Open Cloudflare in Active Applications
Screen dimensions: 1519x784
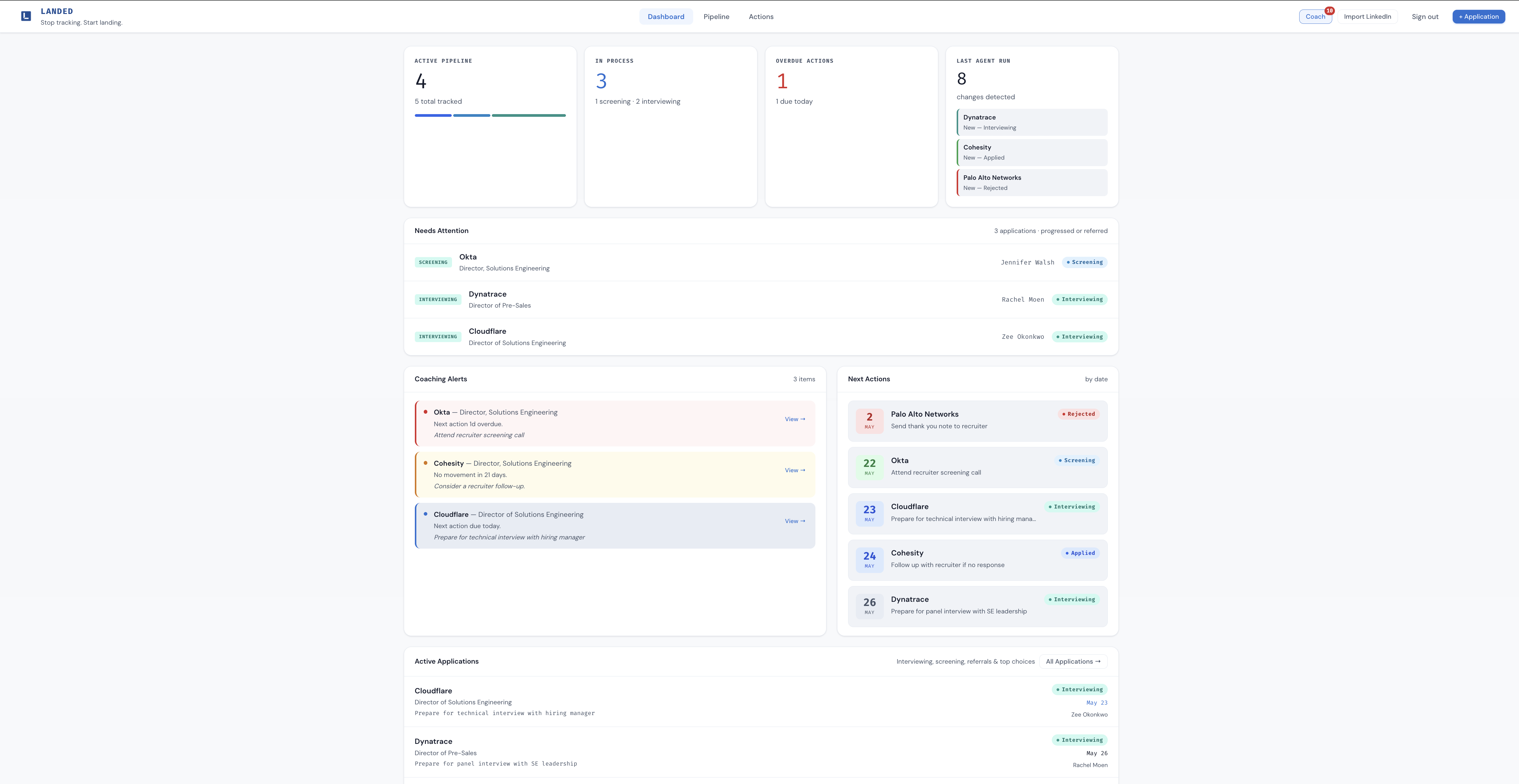tap(761, 701)
